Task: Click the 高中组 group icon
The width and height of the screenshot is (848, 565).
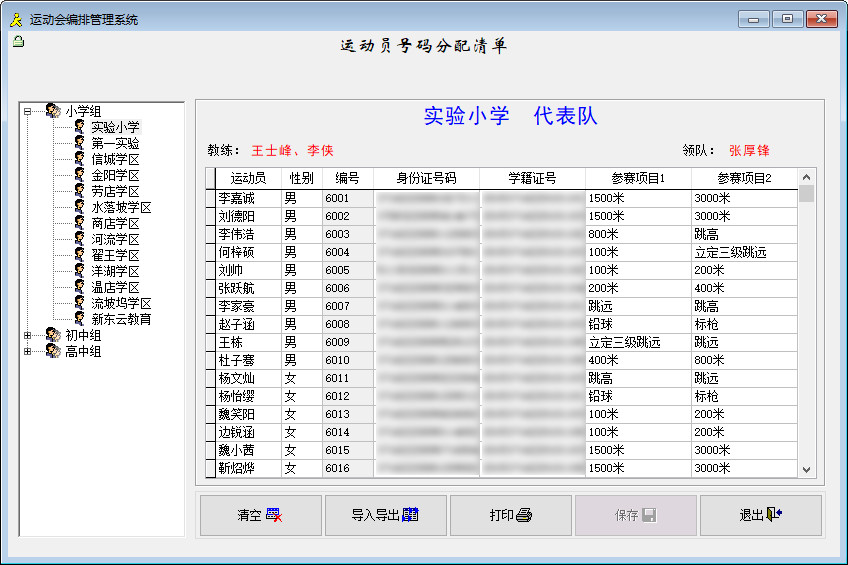Action: tap(53, 351)
